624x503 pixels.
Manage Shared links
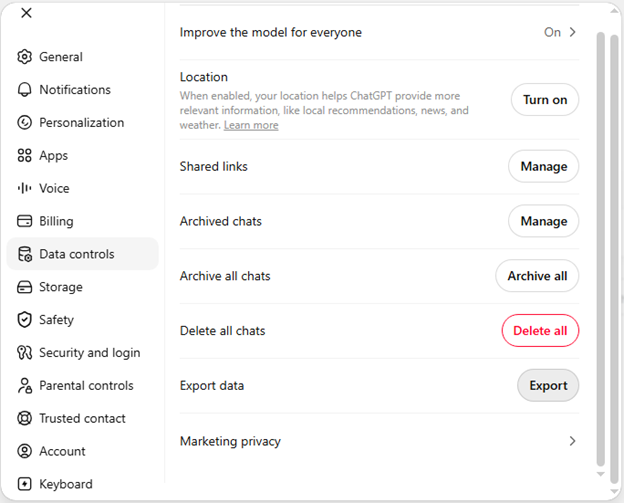(544, 166)
